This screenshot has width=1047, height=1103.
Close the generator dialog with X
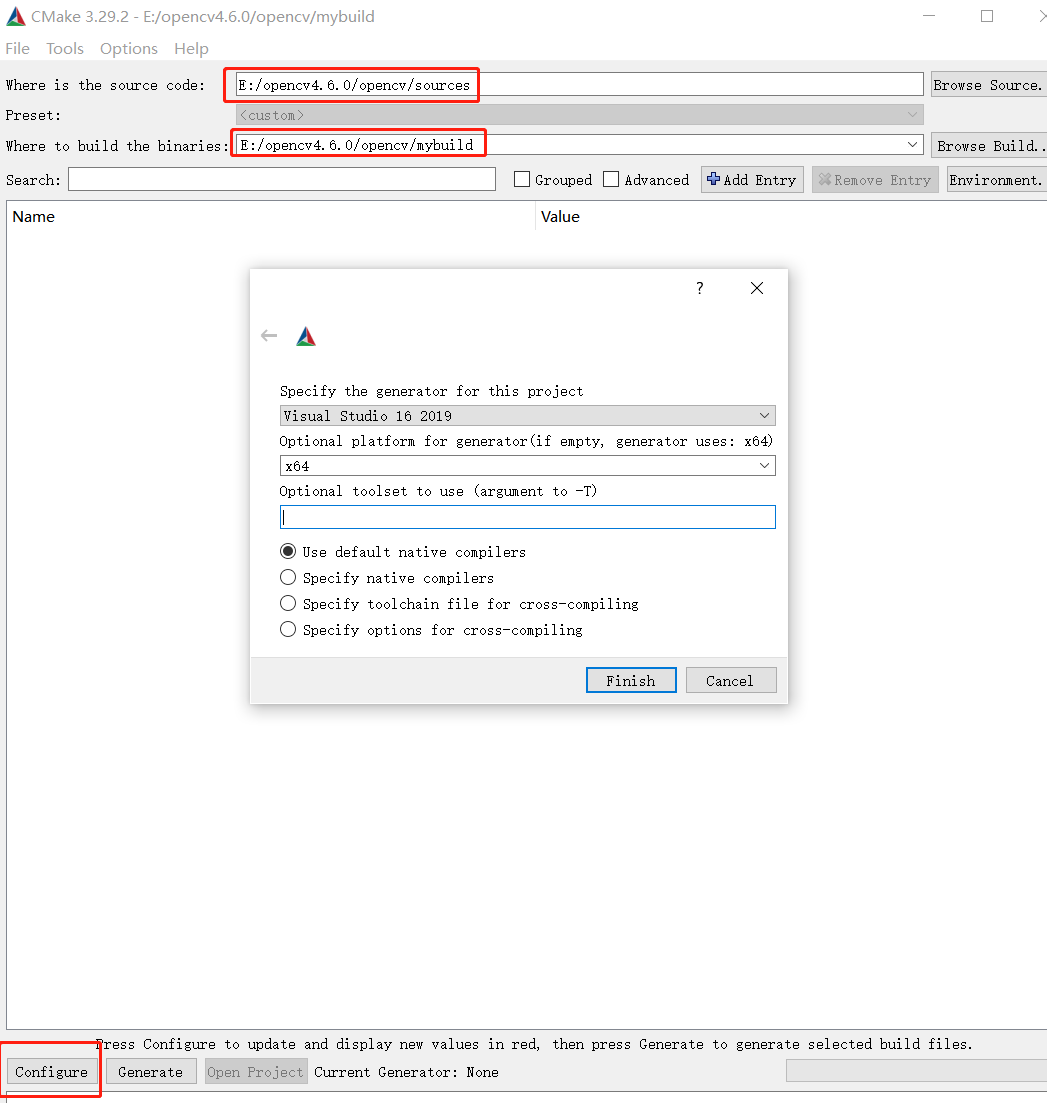coord(756,288)
